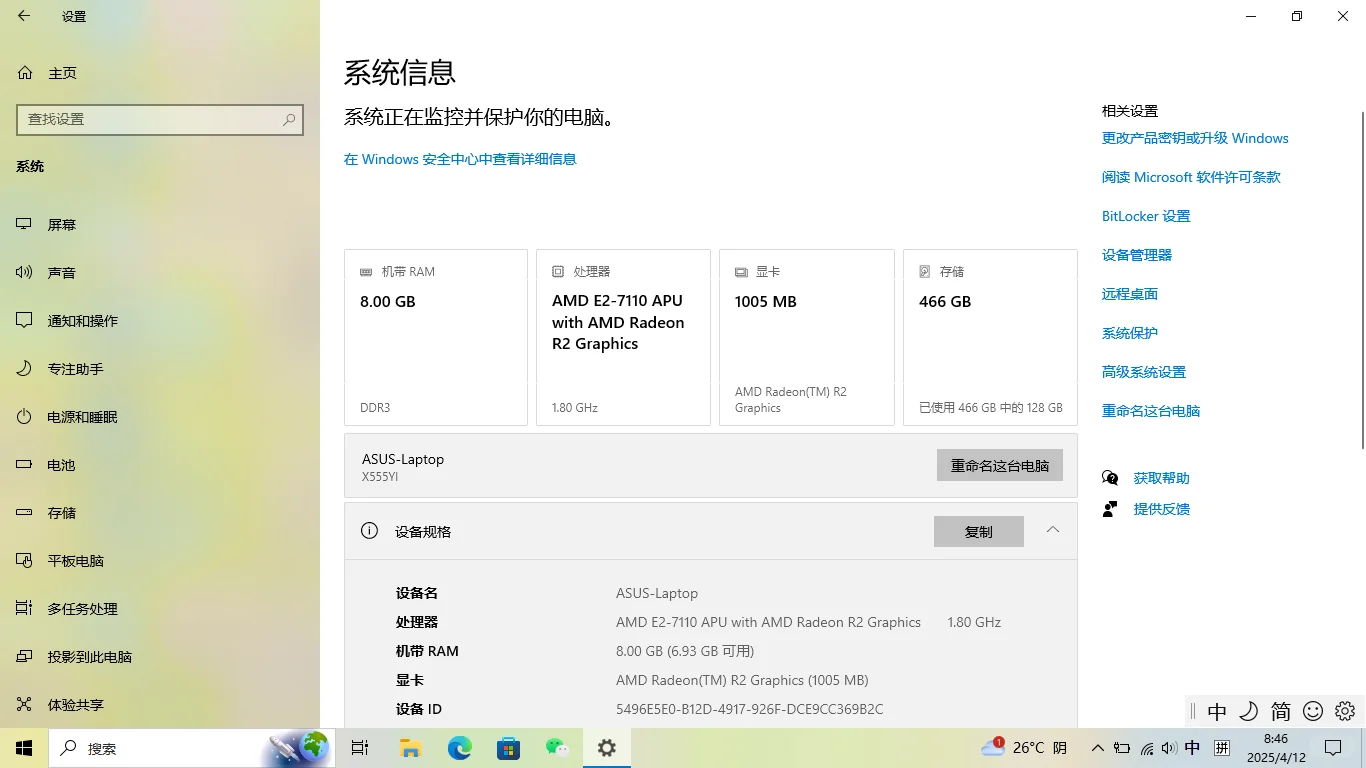Open File Explorer from the taskbar
Viewport: 1366px width, 768px height.
click(410, 747)
